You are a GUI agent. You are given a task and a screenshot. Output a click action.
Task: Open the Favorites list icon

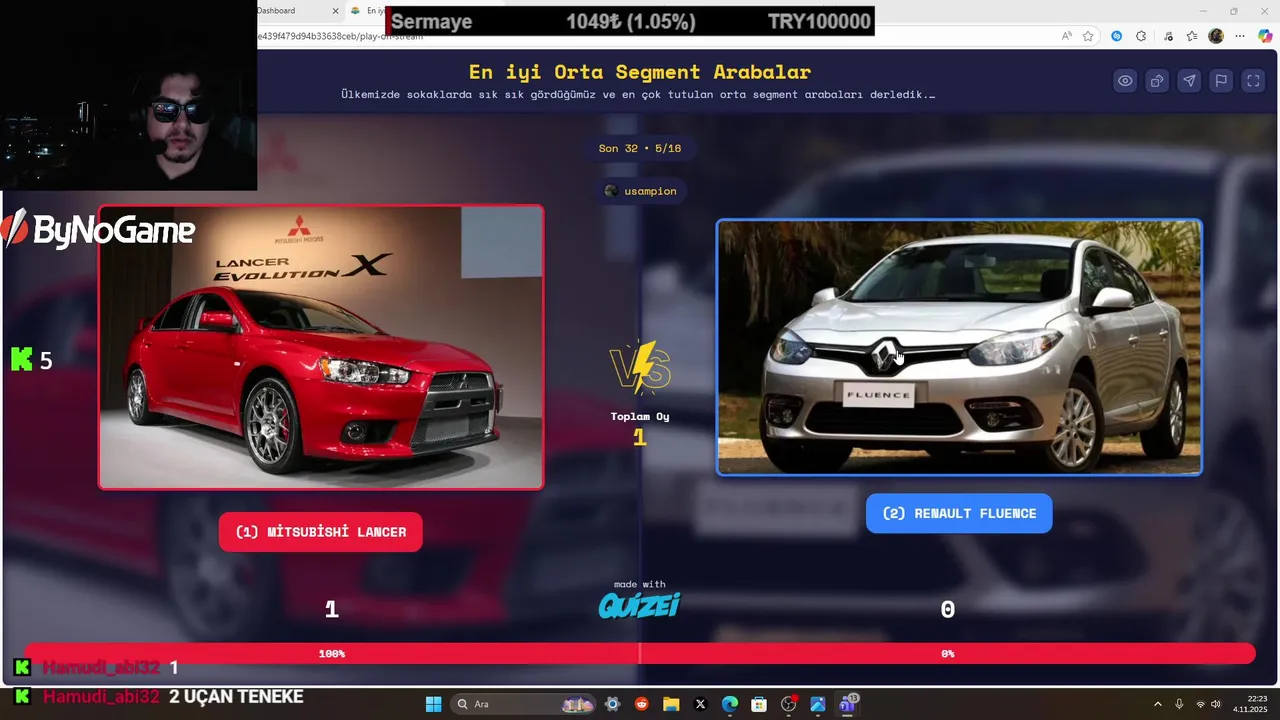[1192, 36]
